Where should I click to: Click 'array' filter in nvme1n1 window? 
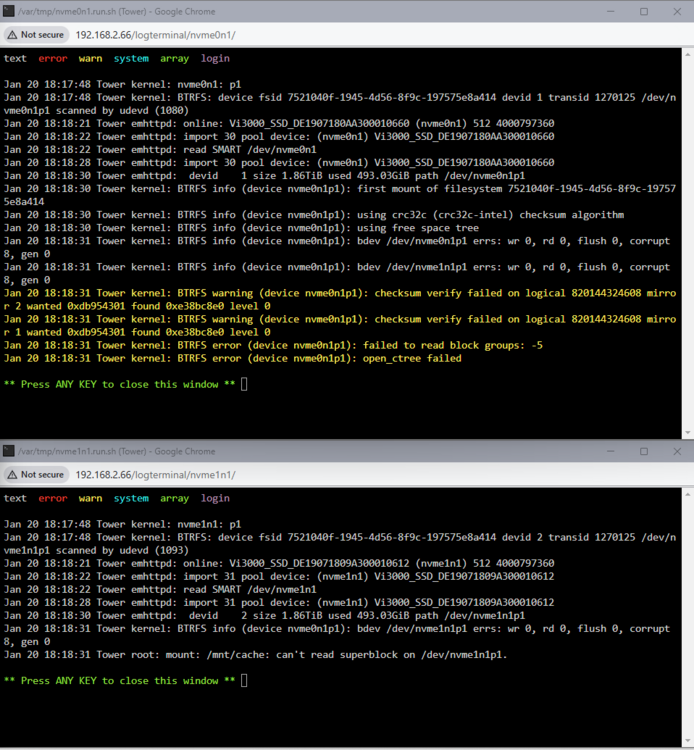[175, 498]
